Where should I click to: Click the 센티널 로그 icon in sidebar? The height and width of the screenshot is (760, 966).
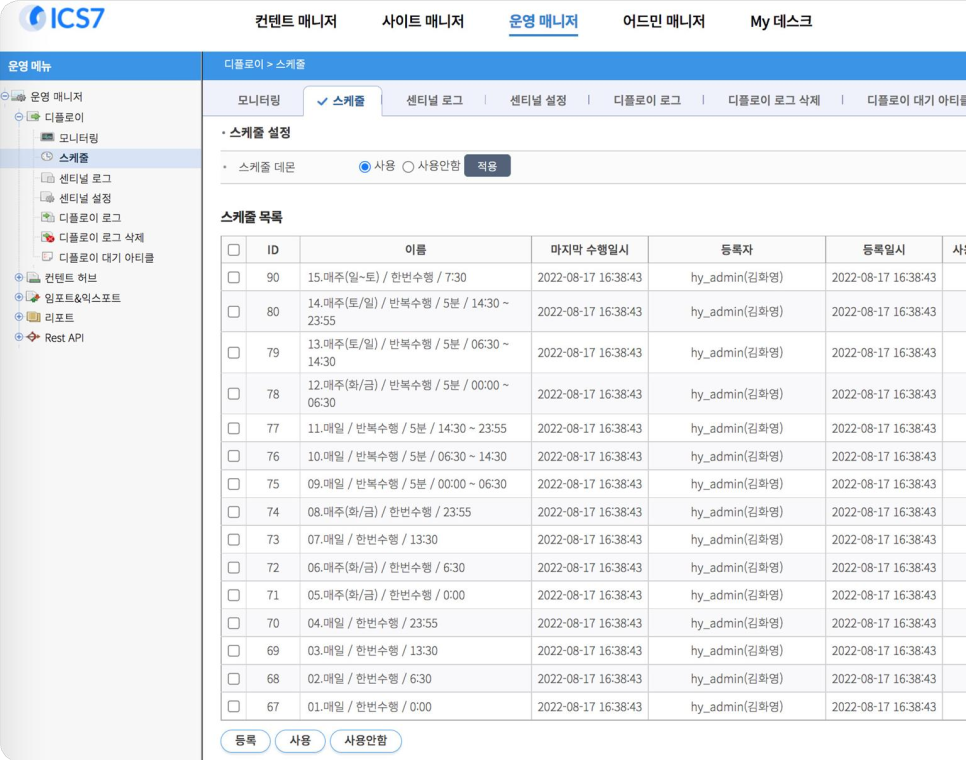47,178
